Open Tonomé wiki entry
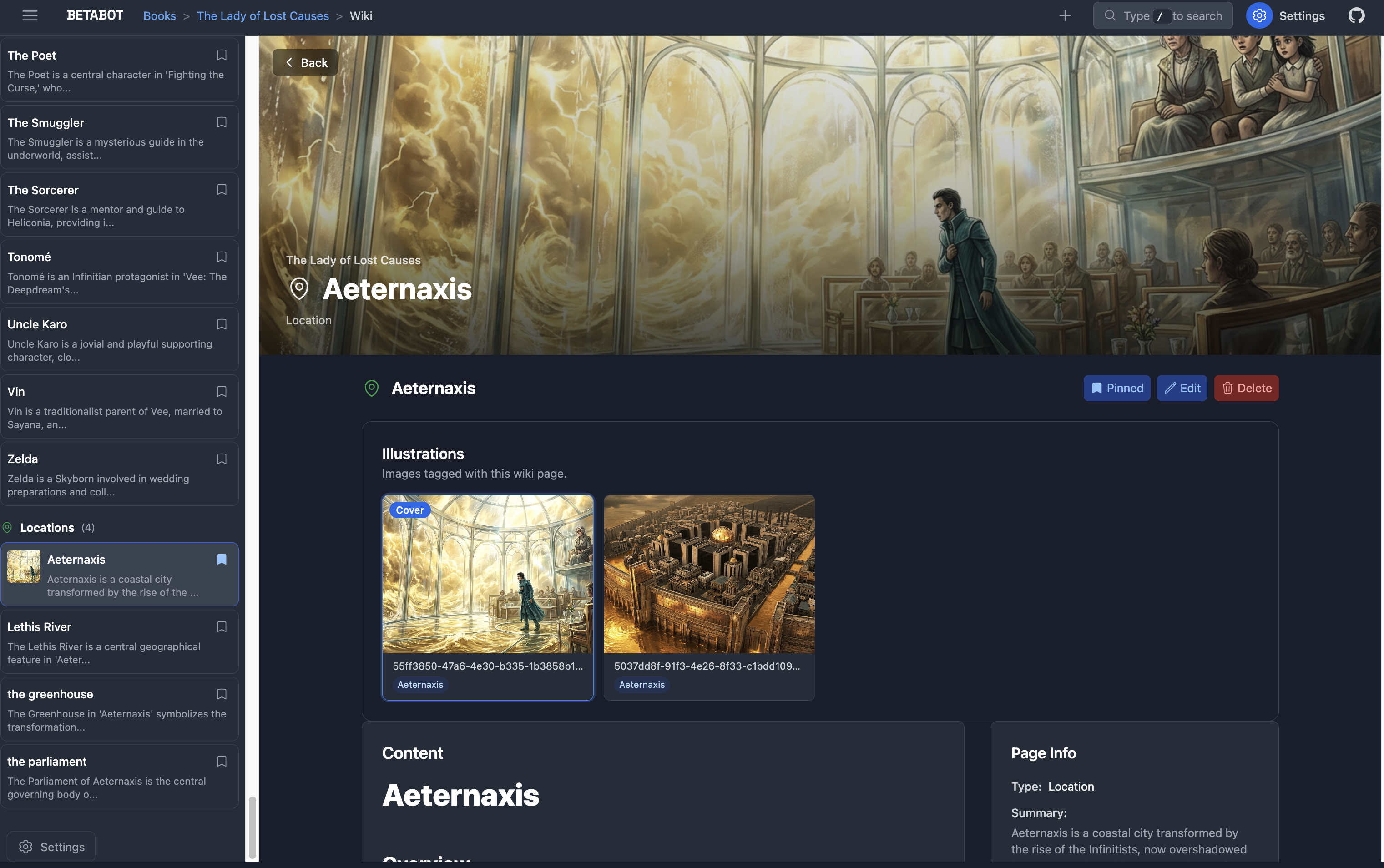1384x868 pixels. pos(119,272)
